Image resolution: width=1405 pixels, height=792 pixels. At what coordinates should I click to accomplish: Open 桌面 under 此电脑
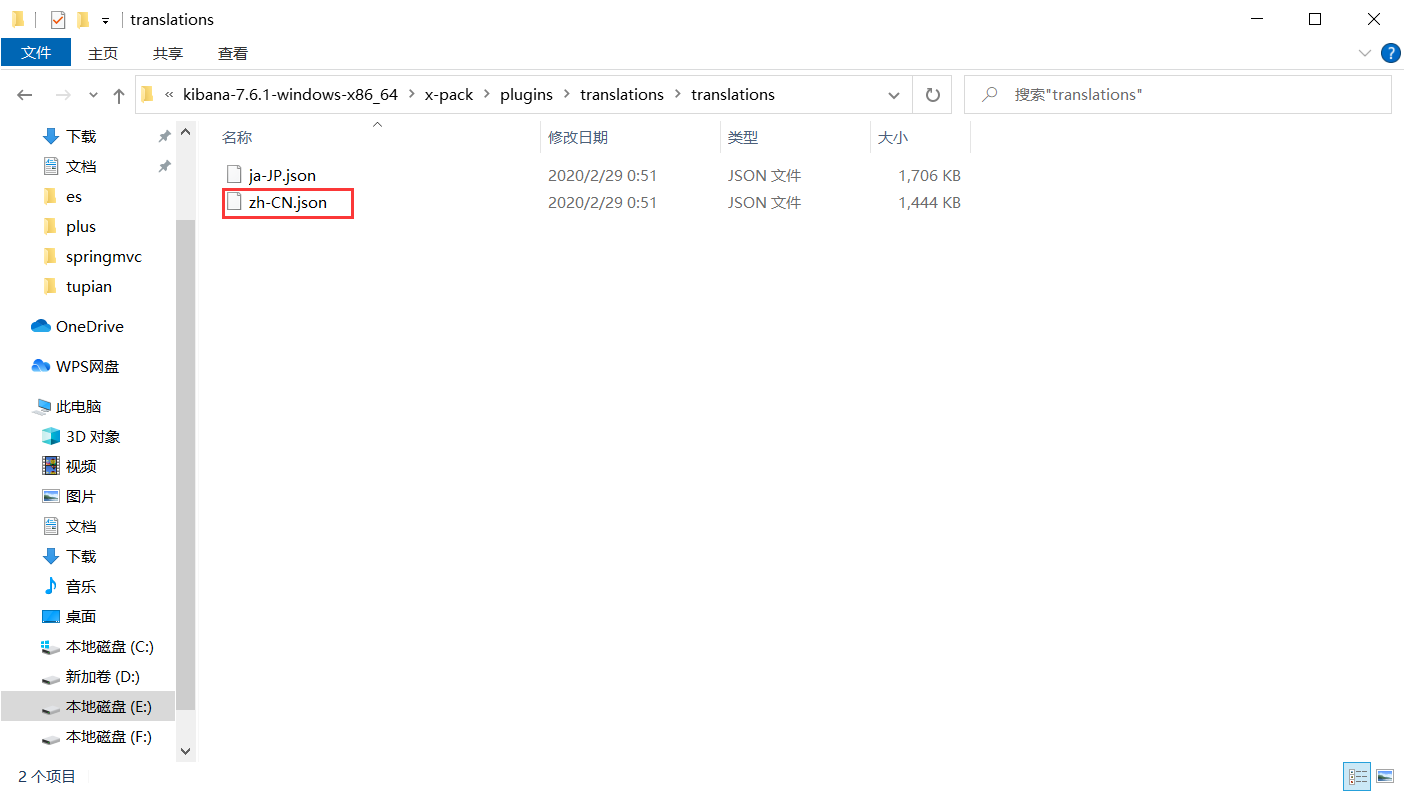[x=81, y=616]
